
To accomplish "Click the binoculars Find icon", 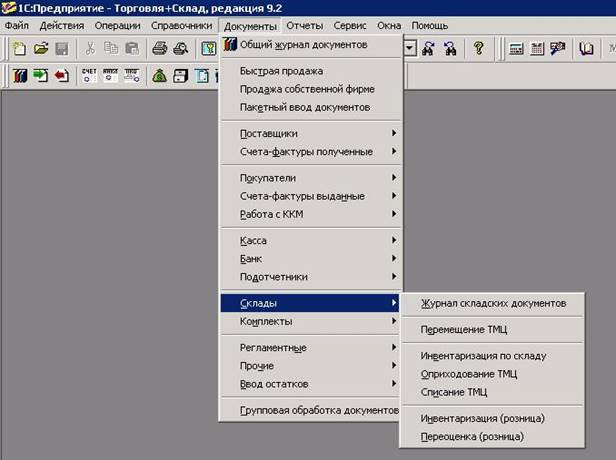I will (x=429, y=48).
